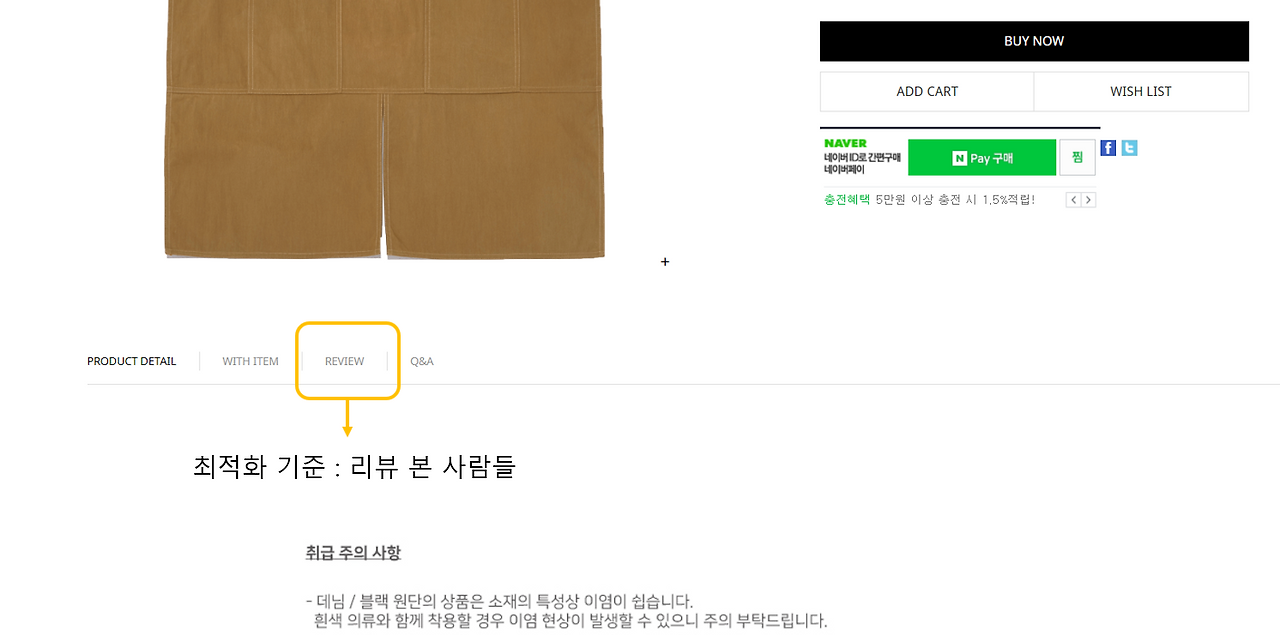The image size is (1280, 635).
Task: Click the plus zoom icon below product image
Action: [x=665, y=262]
